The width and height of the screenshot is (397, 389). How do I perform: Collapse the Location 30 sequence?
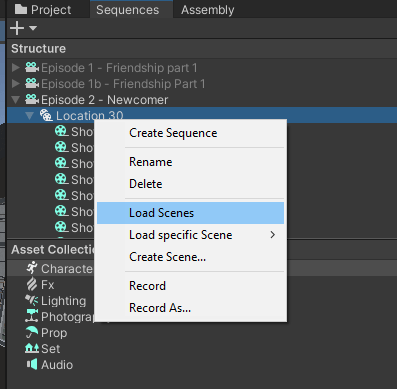click(30, 115)
